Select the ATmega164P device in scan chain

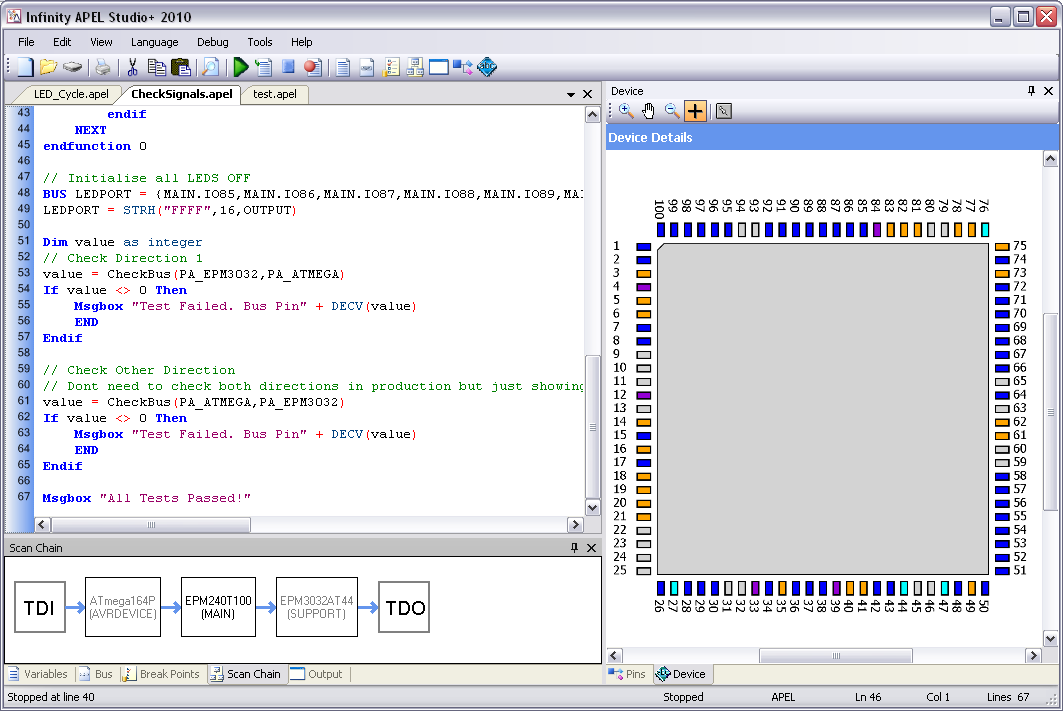pos(122,607)
